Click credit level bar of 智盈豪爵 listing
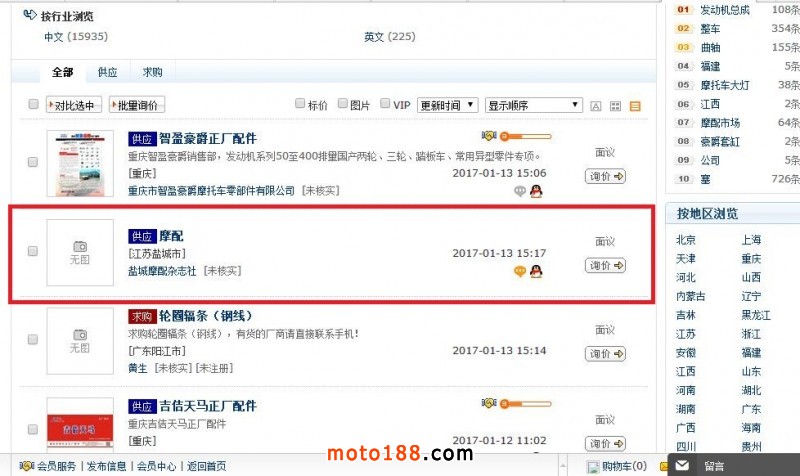800x476 pixels. coord(526,136)
